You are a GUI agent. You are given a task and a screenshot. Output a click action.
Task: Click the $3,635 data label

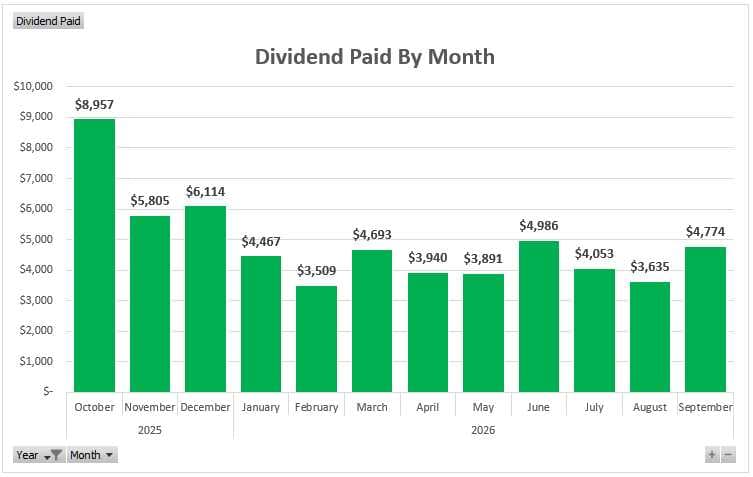click(650, 267)
